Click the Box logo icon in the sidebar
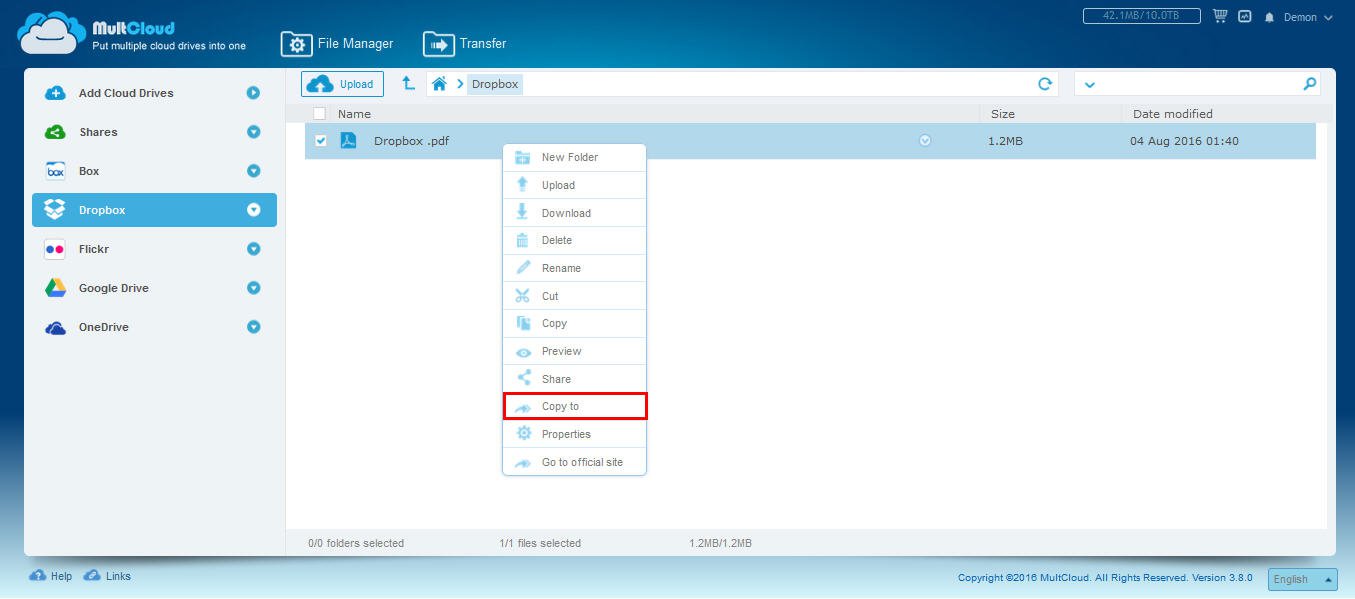This screenshot has width=1355, height=599. coord(56,171)
